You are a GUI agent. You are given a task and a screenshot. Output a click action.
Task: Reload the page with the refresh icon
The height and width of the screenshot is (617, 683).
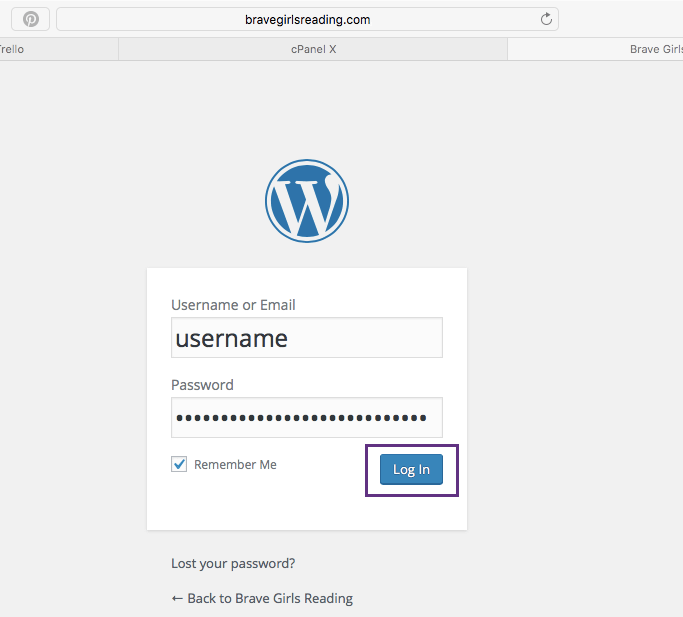[546, 19]
